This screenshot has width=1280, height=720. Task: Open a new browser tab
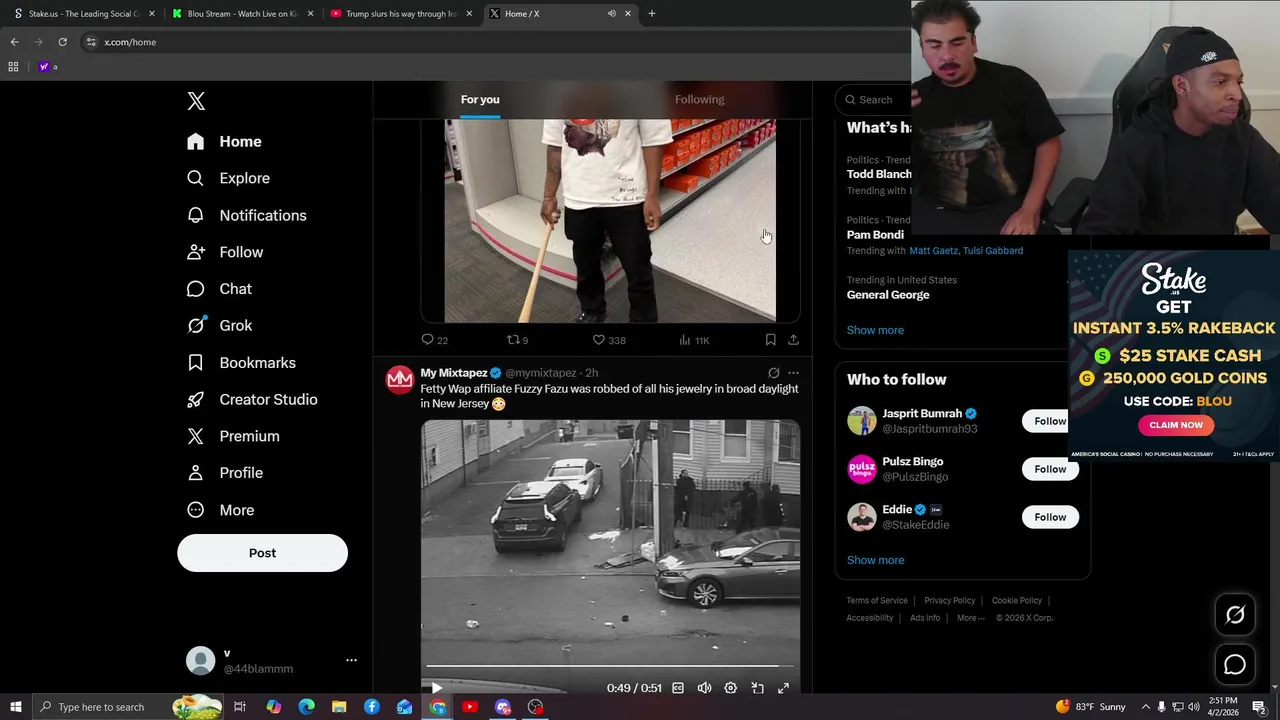[651, 13]
